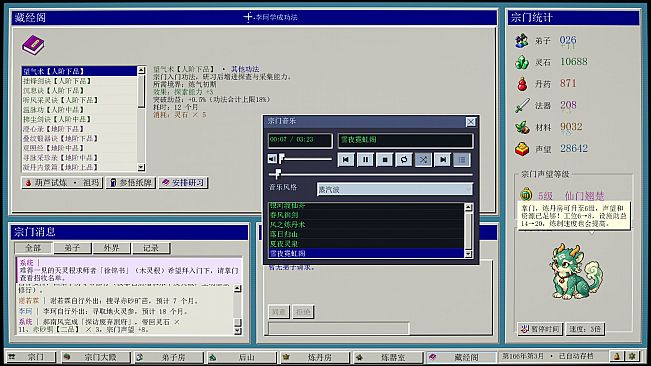Close the 宗门音乐 window
Image resolution: width=651 pixels, height=366 pixels.
point(470,122)
